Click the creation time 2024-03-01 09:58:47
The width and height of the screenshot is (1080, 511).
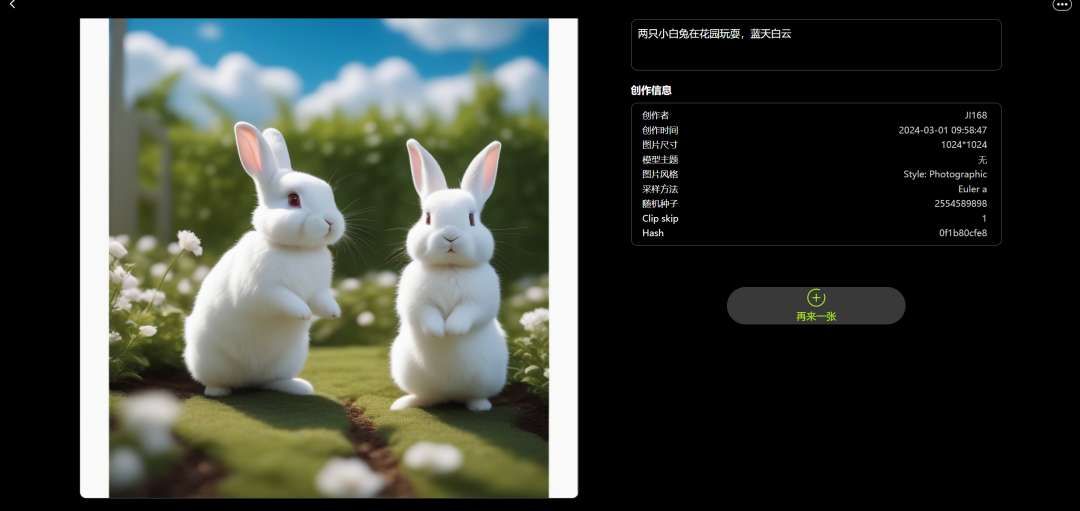(x=942, y=130)
